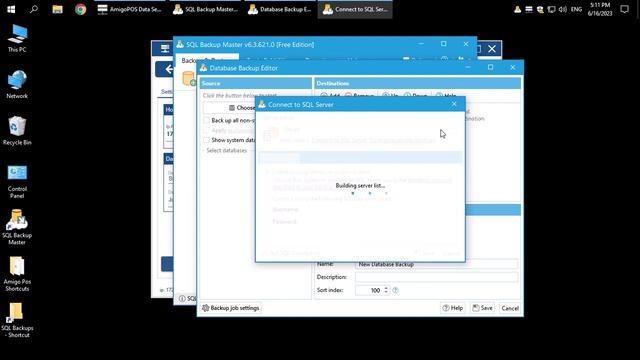Click the server tray icon beside SQL Backup Master
The width and height of the screenshot is (640, 360).
(529, 9)
